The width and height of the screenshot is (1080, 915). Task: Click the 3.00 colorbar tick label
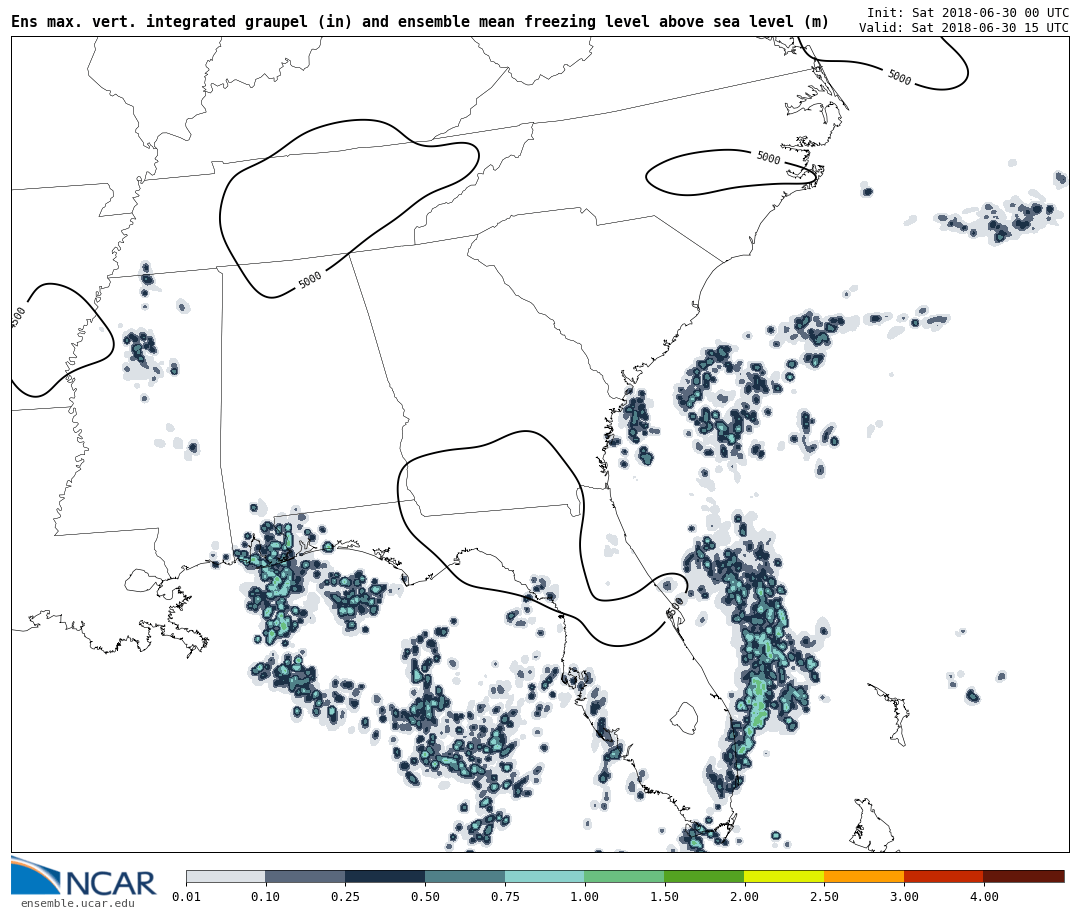(x=904, y=896)
